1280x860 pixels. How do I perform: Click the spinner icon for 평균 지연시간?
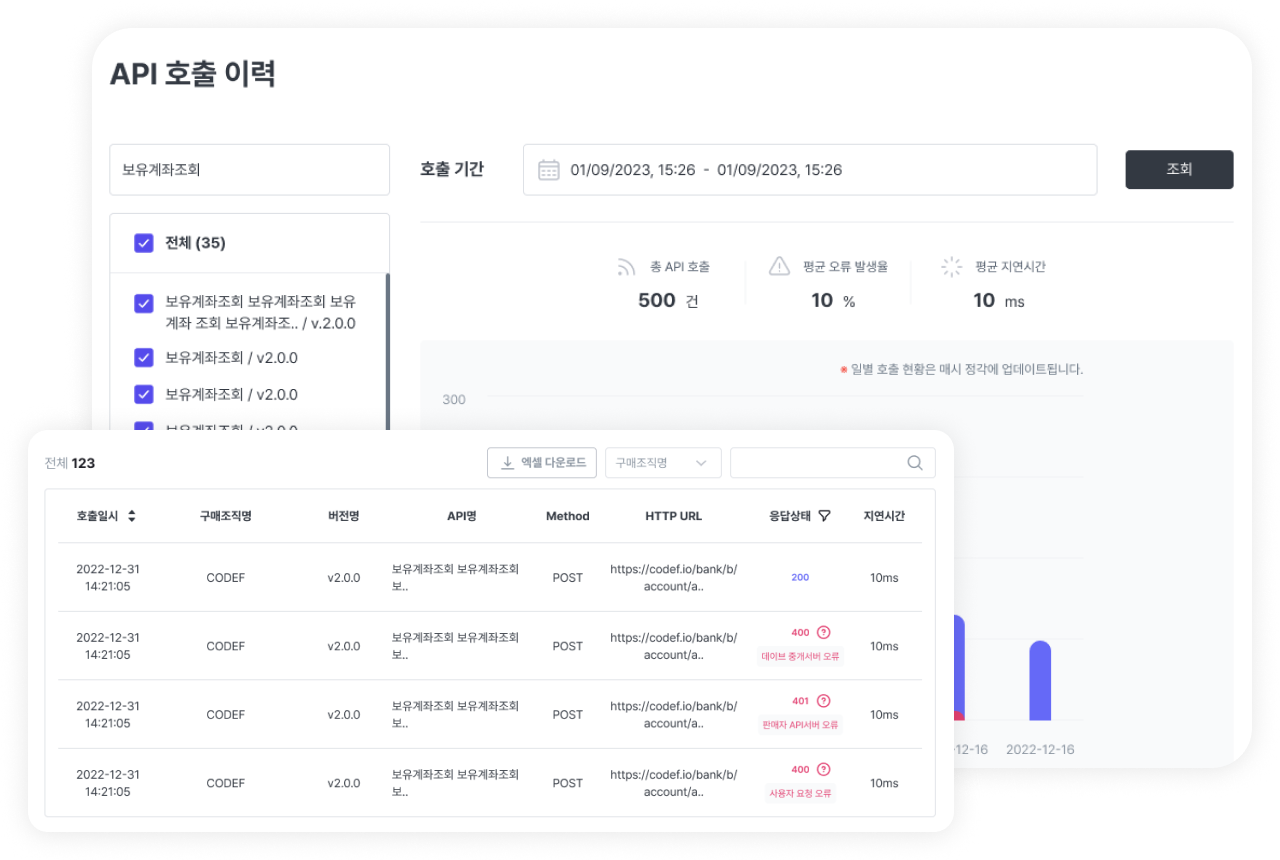click(x=951, y=267)
